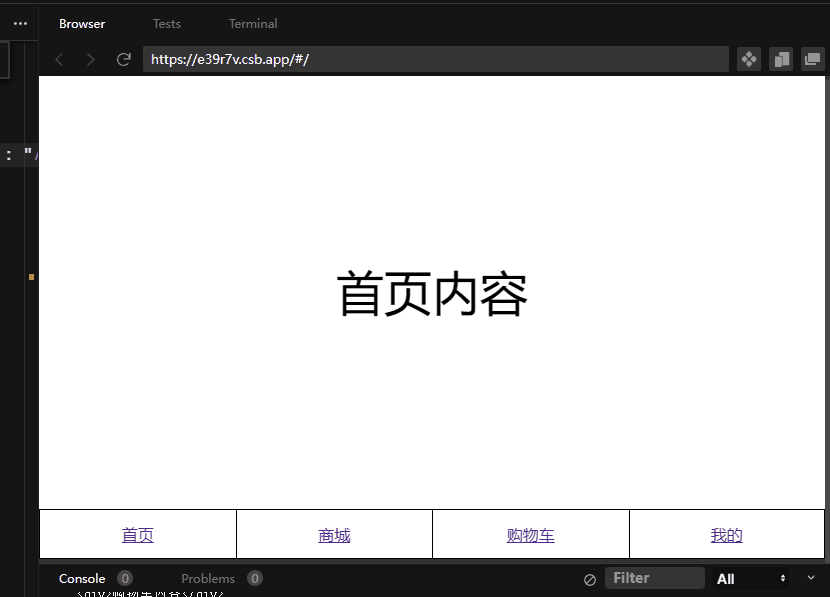The image size is (830, 597).
Task: Clear the console with the circle-slash icon
Action: pyautogui.click(x=590, y=580)
